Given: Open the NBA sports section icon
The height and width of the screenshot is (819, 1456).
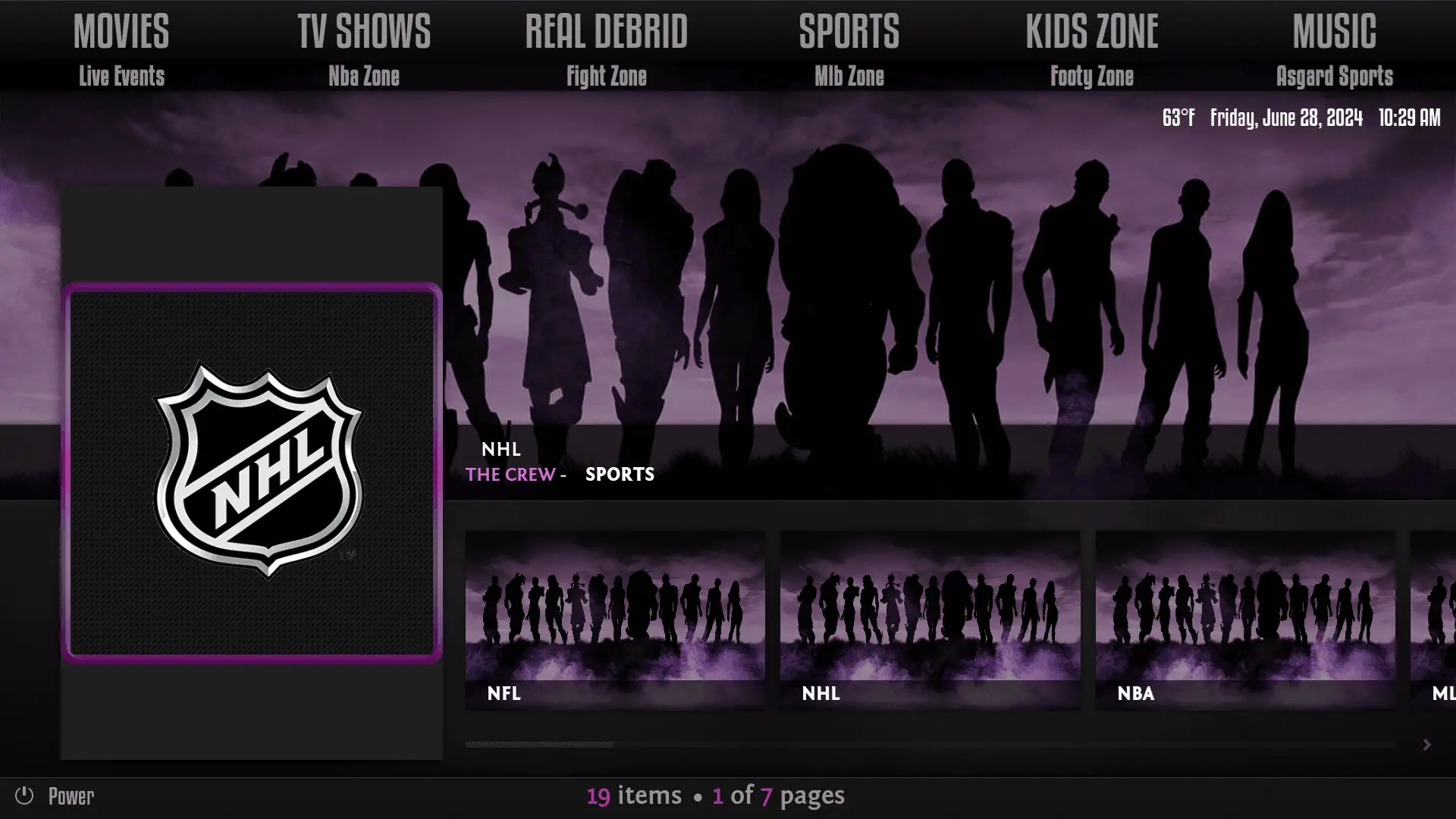Looking at the screenshot, I should [x=1245, y=619].
